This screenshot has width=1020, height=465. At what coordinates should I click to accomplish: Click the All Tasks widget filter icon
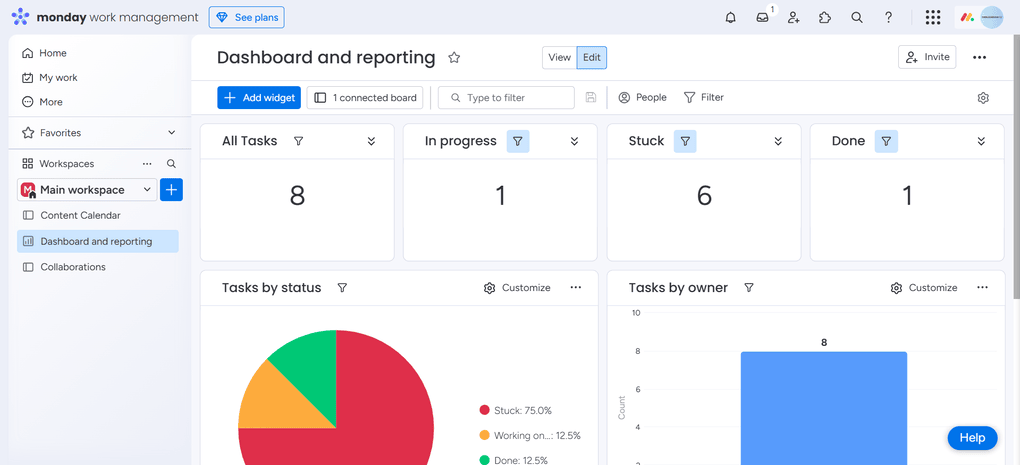(x=299, y=141)
